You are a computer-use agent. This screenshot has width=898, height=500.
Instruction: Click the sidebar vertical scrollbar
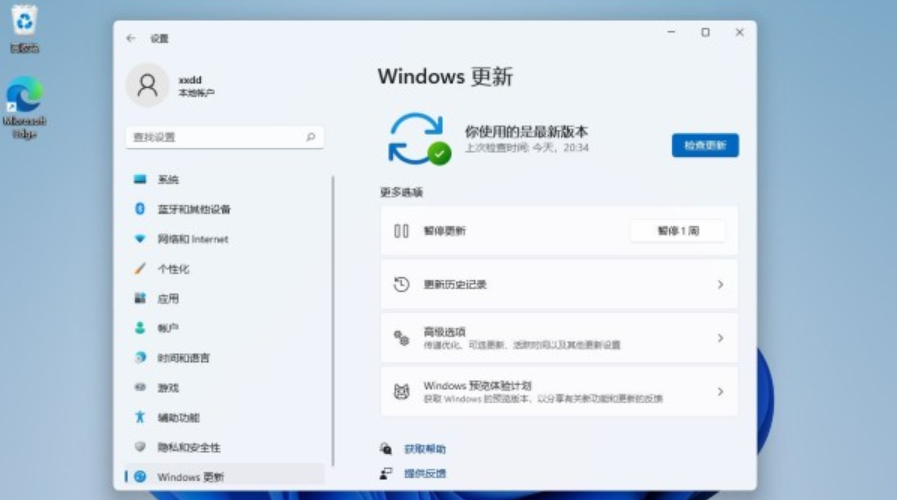pyautogui.click(x=333, y=321)
